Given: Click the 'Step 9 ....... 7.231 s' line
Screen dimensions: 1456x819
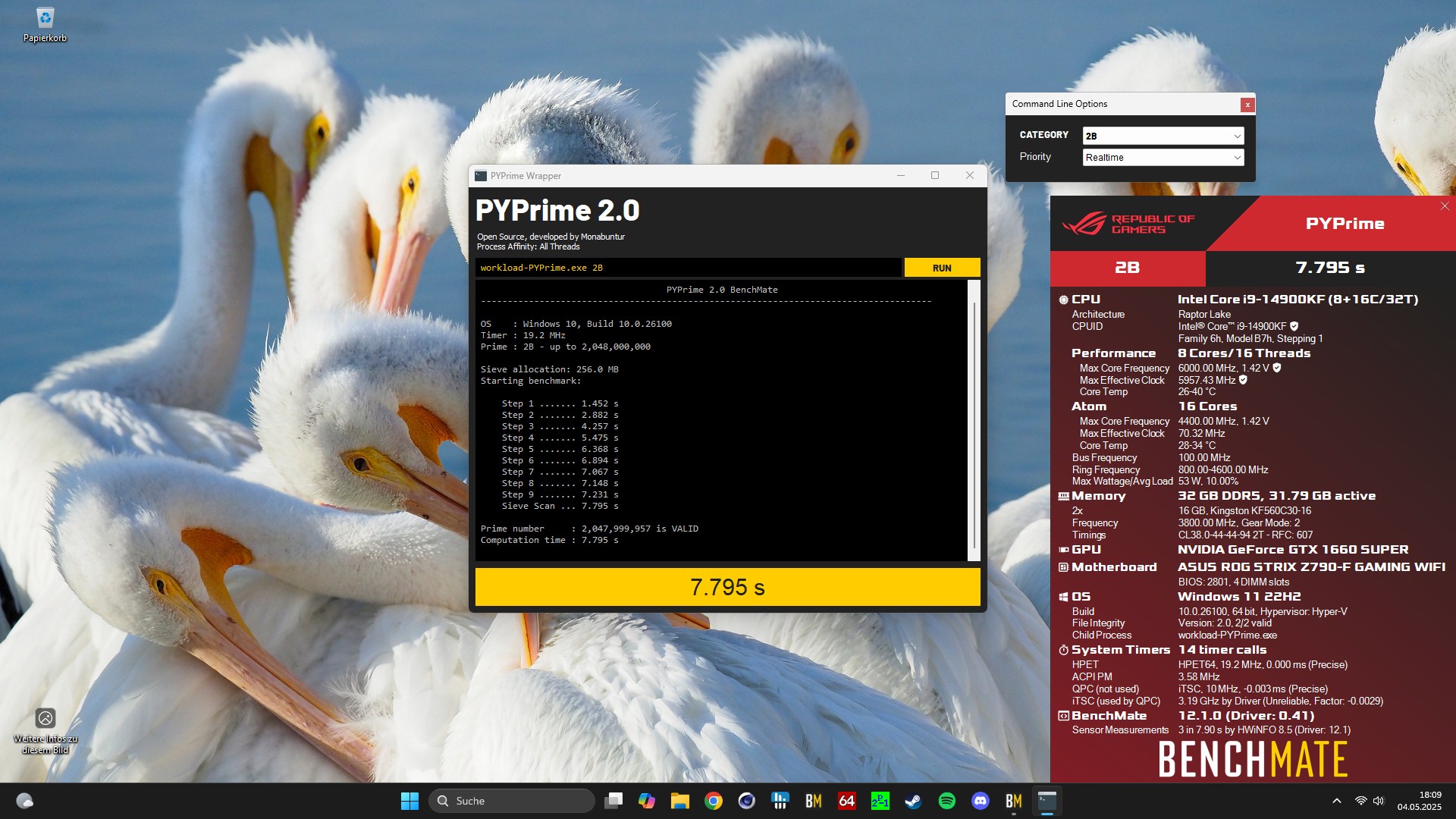Looking at the screenshot, I should [560, 494].
